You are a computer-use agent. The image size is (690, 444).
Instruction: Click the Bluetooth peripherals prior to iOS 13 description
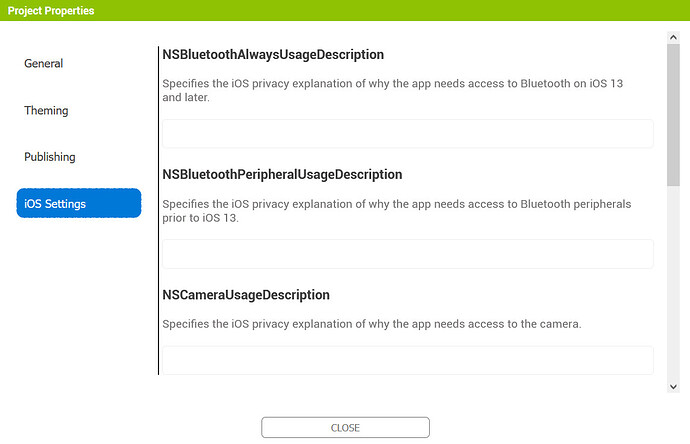396,210
